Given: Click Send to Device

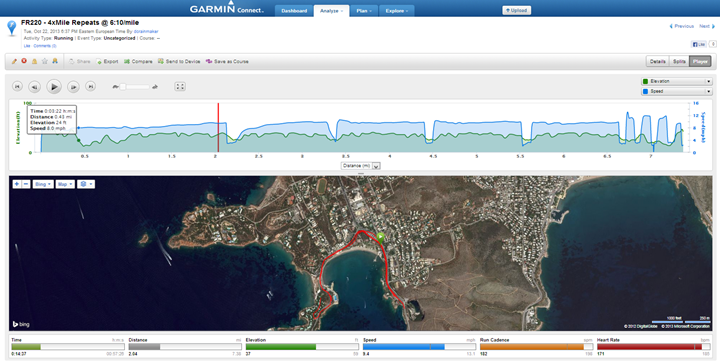Looking at the screenshot, I should coord(179,61).
